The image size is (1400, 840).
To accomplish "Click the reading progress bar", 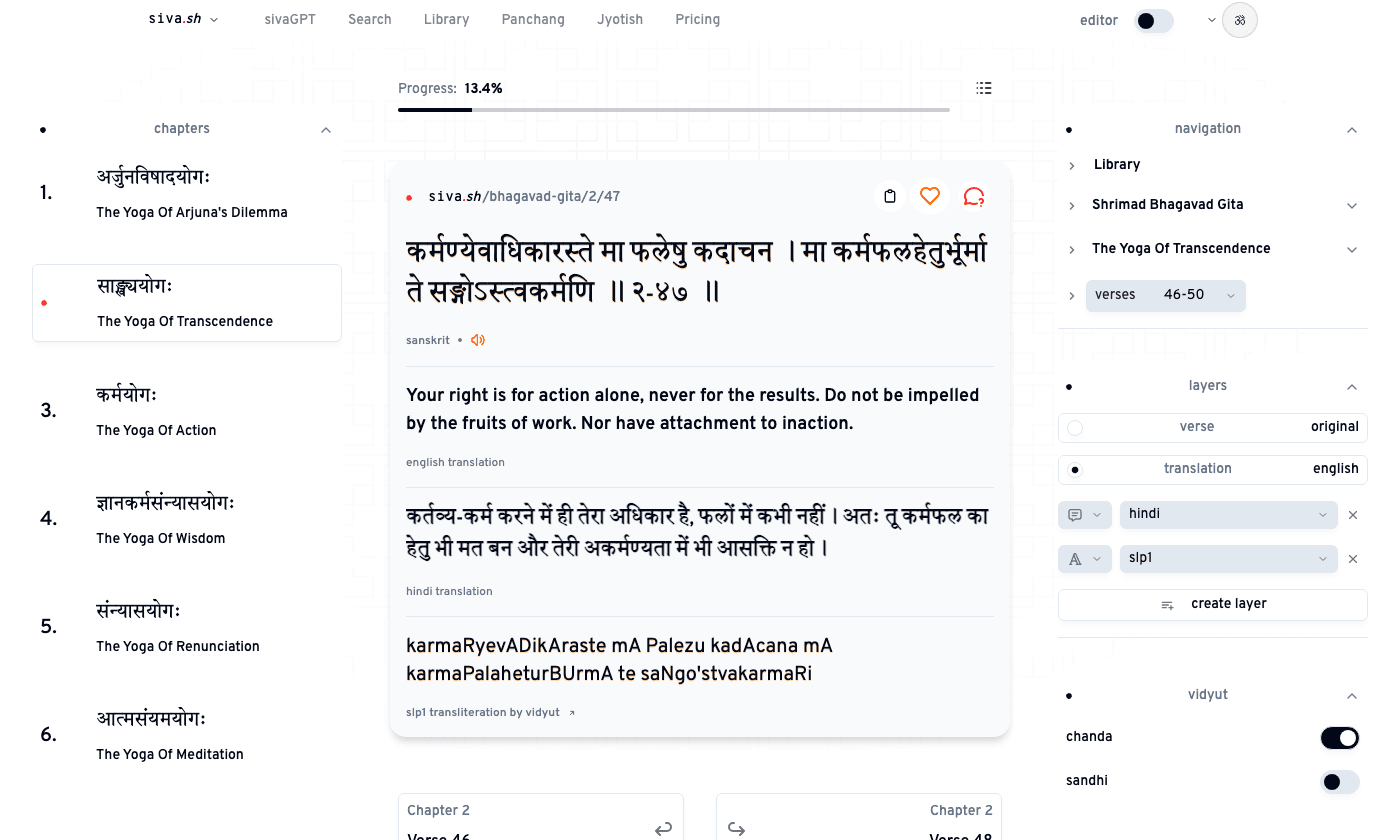I will click(674, 109).
